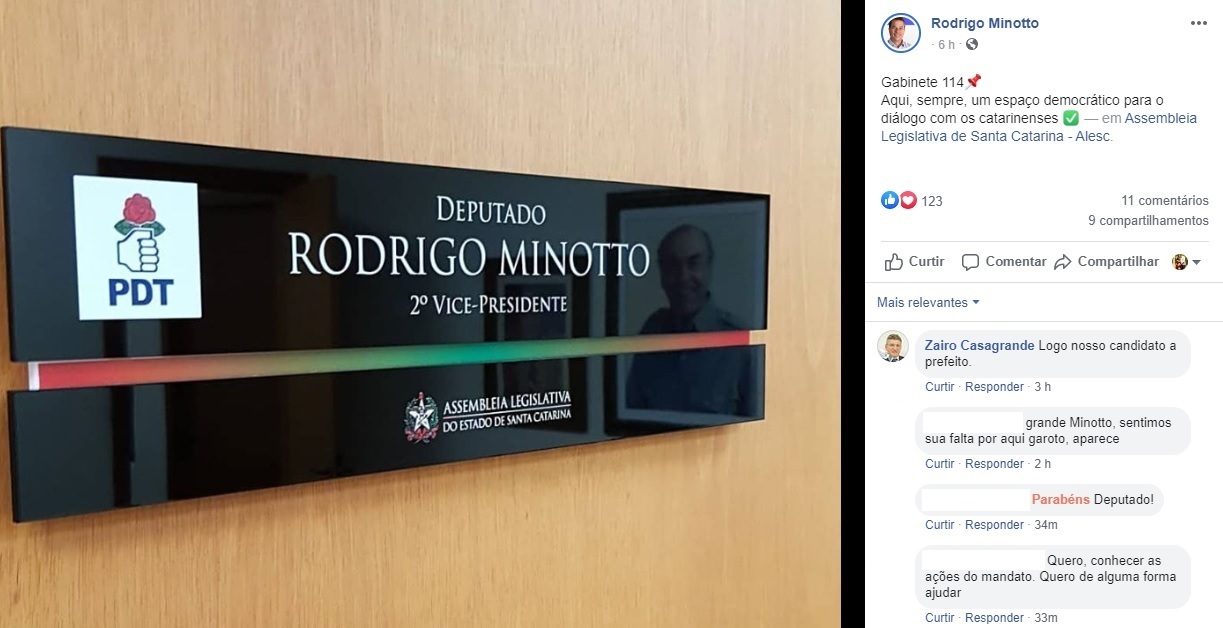The height and width of the screenshot is (628, 1223).
Task: Reply to Zairo Casagrande's comment via Responder
Action: (994, 387)
